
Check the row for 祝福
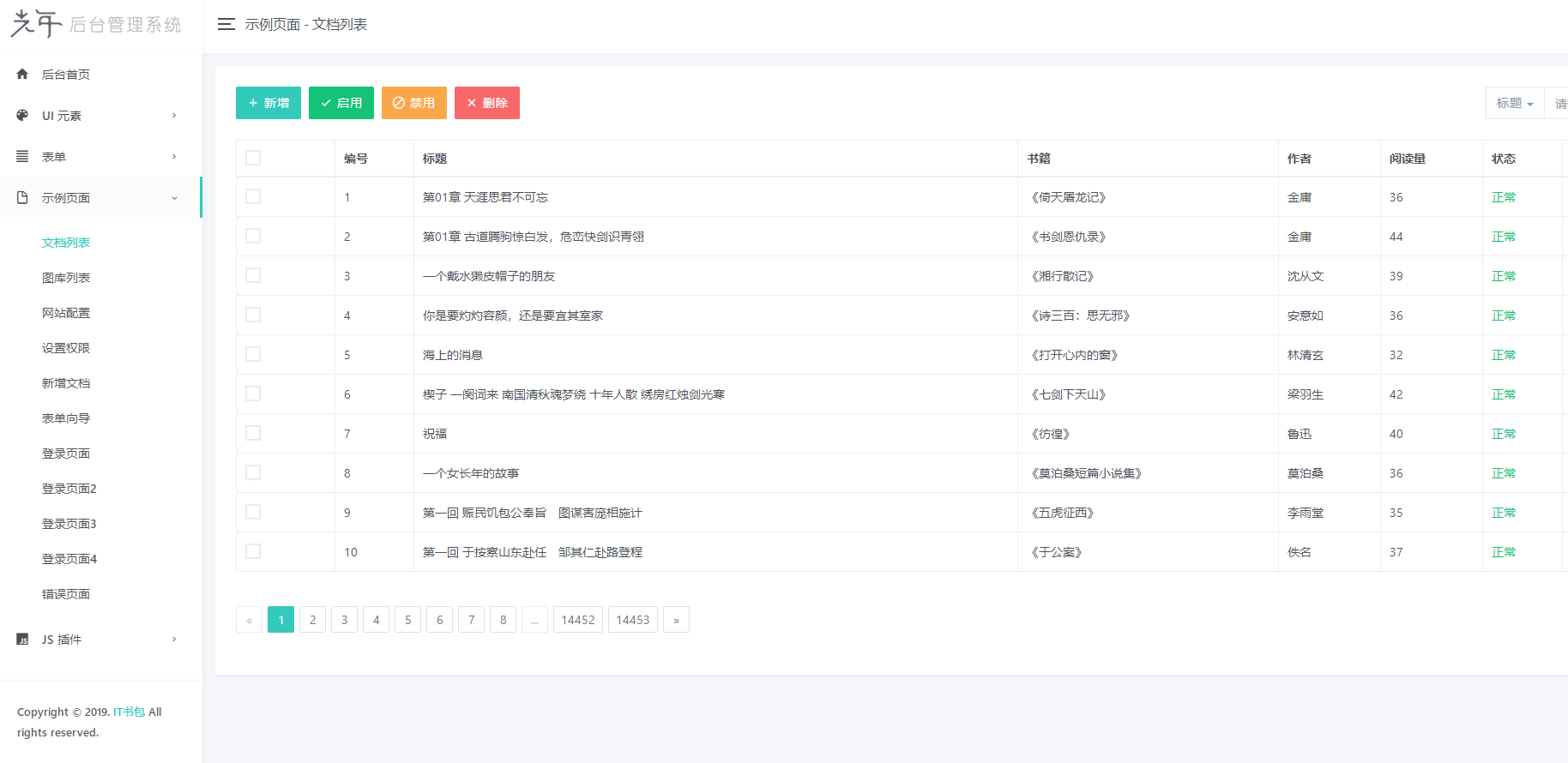tap(253, 433)
